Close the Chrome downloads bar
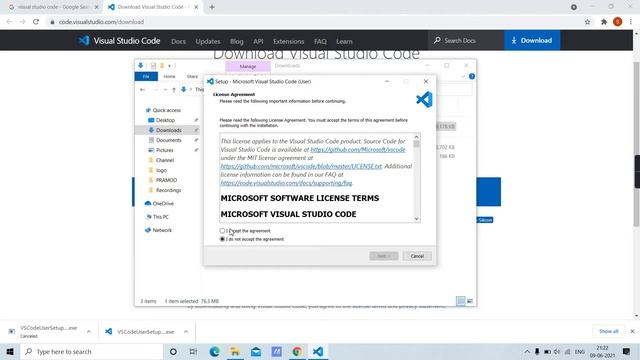This screenshot has width=640, height=360. [632, 331]
